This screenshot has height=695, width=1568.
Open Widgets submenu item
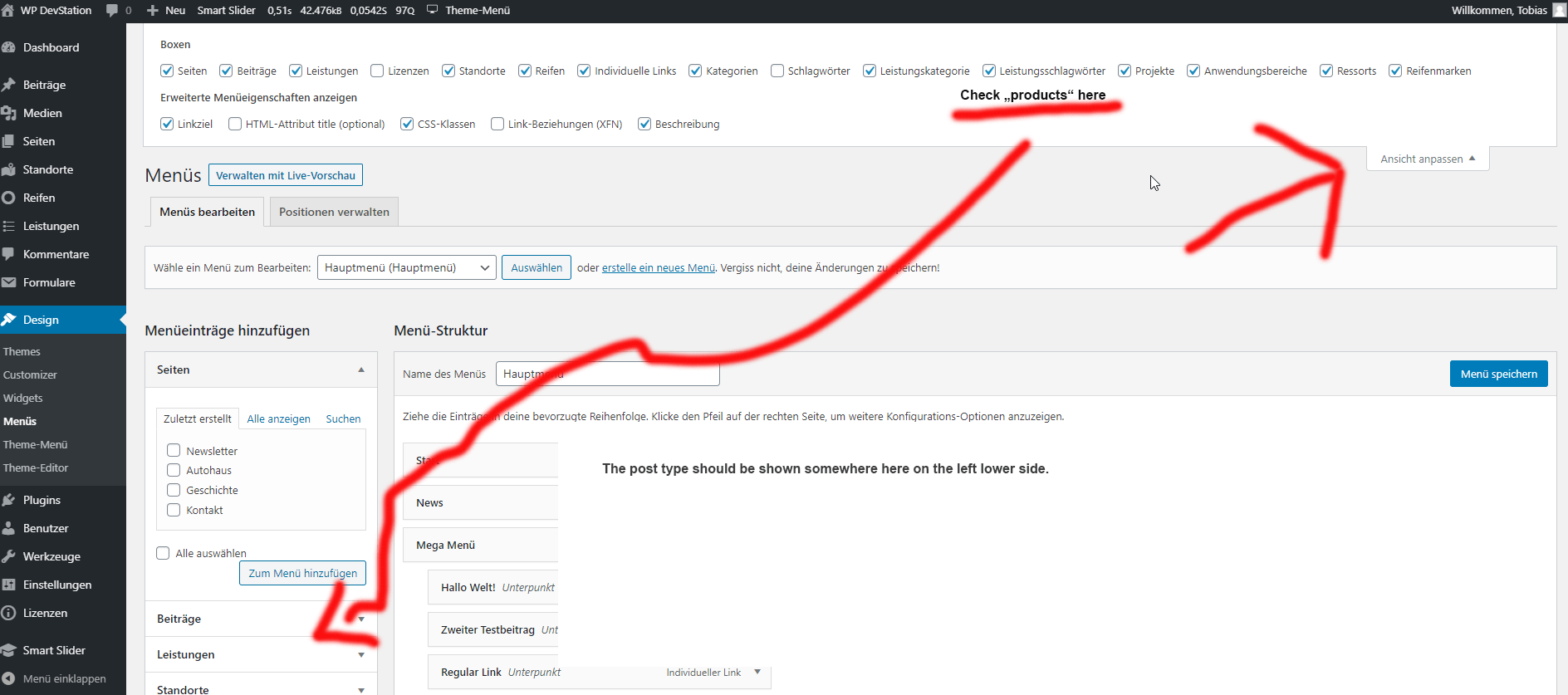(22, 398)
